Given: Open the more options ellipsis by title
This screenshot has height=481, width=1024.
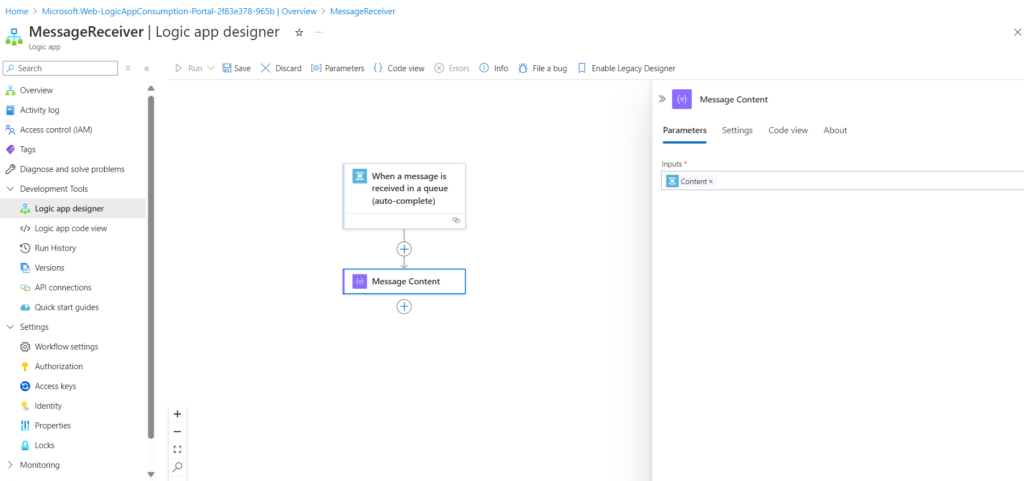Looking at the screenshot, I should coord(319,32).
